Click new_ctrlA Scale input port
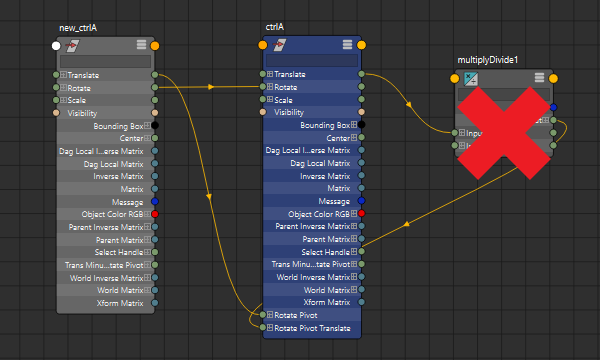The height and width of the screenshot is (360, 600). click(x=56, y=100)
